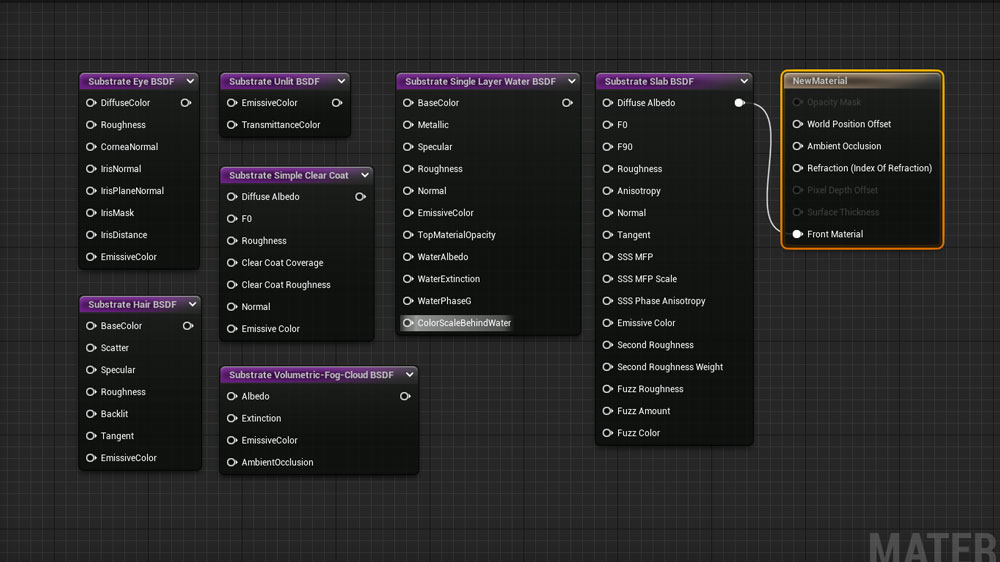Click the F90 pin on Slab BSDF

click(x=608, y=147)
